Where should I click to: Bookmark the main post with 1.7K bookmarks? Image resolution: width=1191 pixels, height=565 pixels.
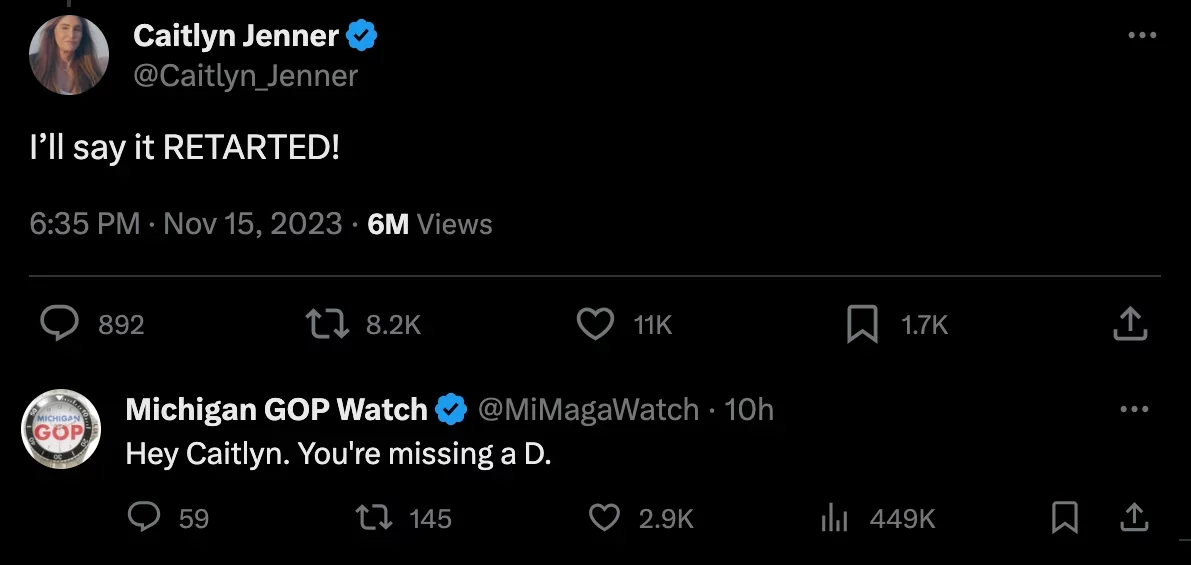coord(862,324)
